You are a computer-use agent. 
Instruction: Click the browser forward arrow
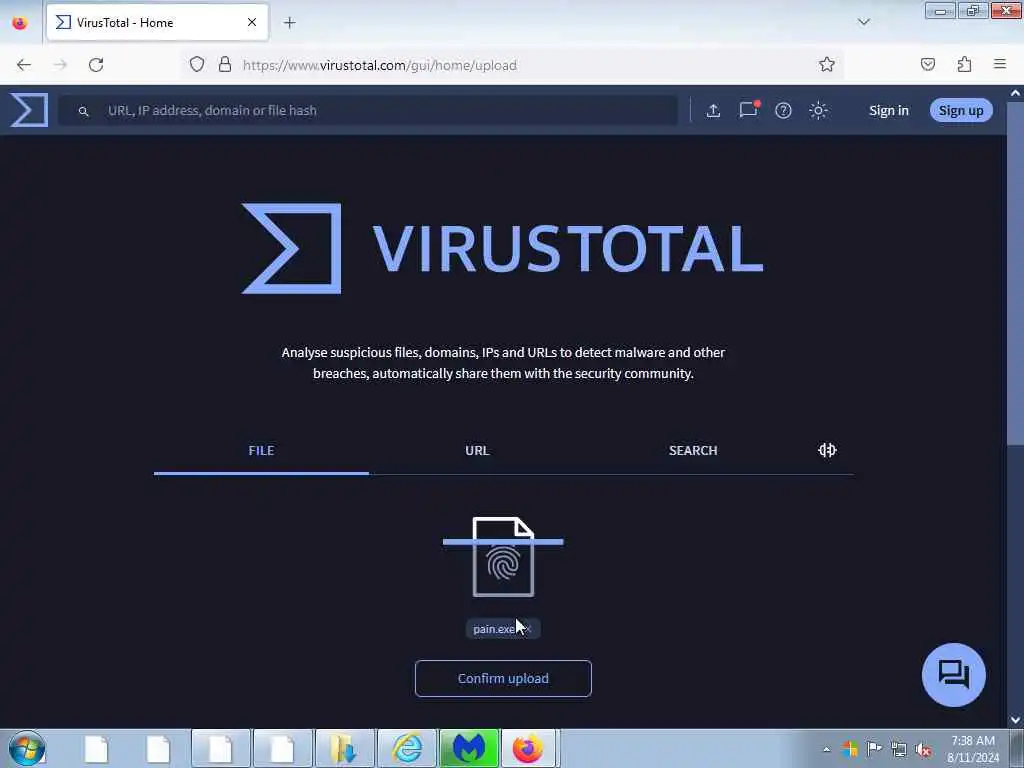pos(60,65)
